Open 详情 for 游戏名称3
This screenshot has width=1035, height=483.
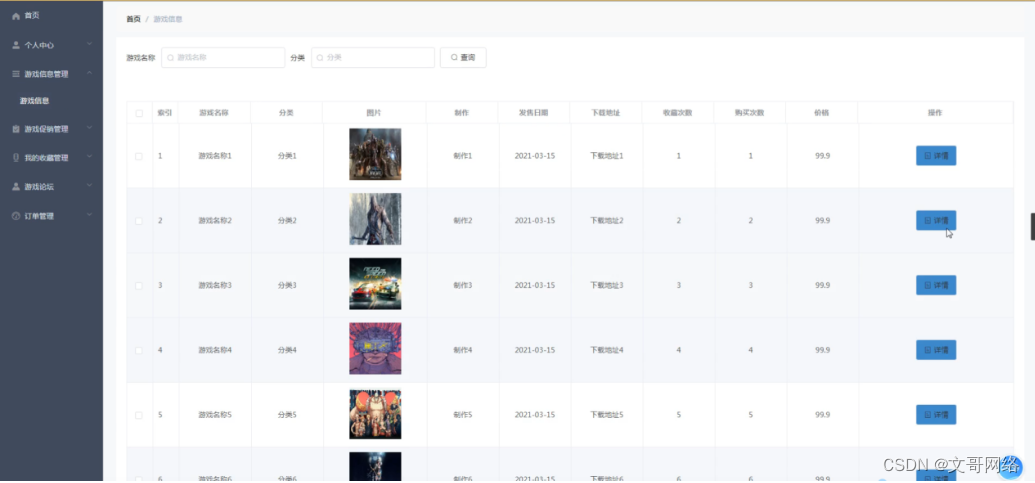[x=936, y=285]
